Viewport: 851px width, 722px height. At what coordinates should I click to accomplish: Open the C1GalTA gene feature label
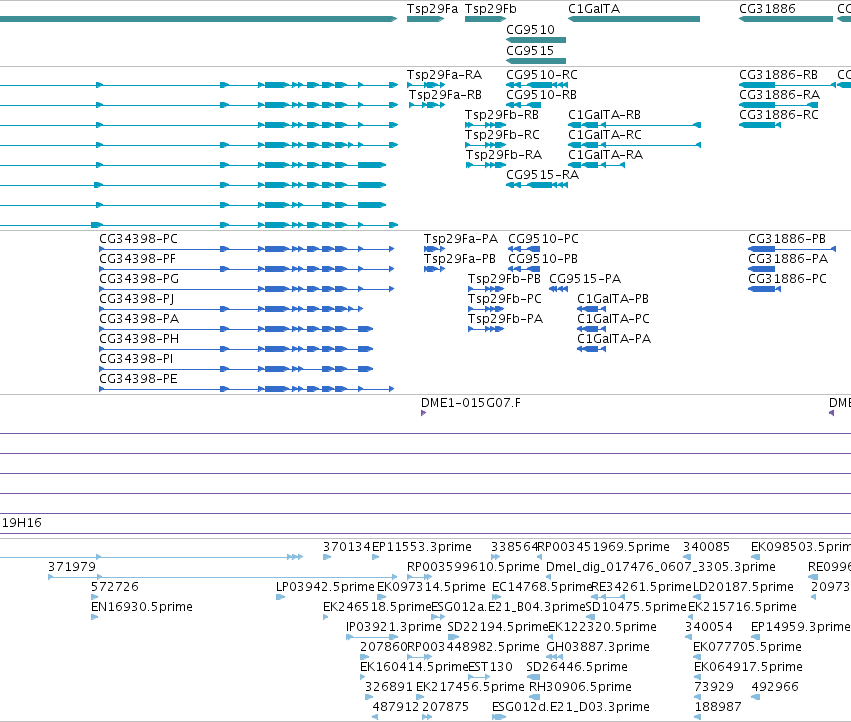[x=594, y=9]
